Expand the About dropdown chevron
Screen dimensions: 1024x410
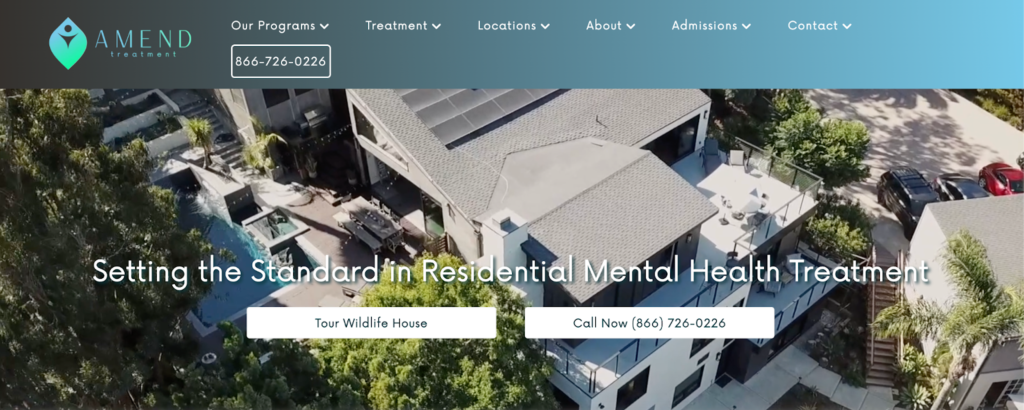point(630,27)
